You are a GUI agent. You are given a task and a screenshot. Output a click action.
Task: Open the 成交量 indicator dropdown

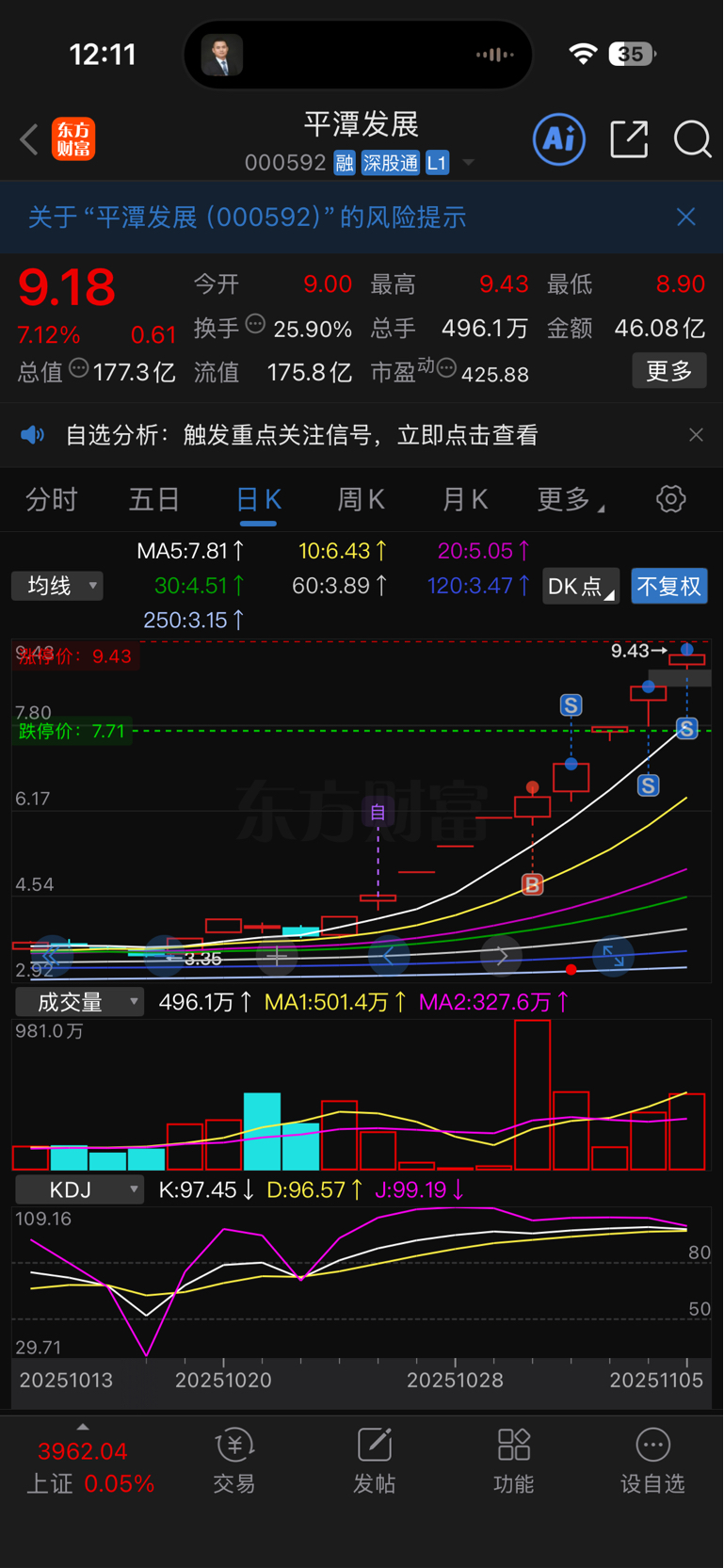pyautogui.click(x=79, y=1002)
